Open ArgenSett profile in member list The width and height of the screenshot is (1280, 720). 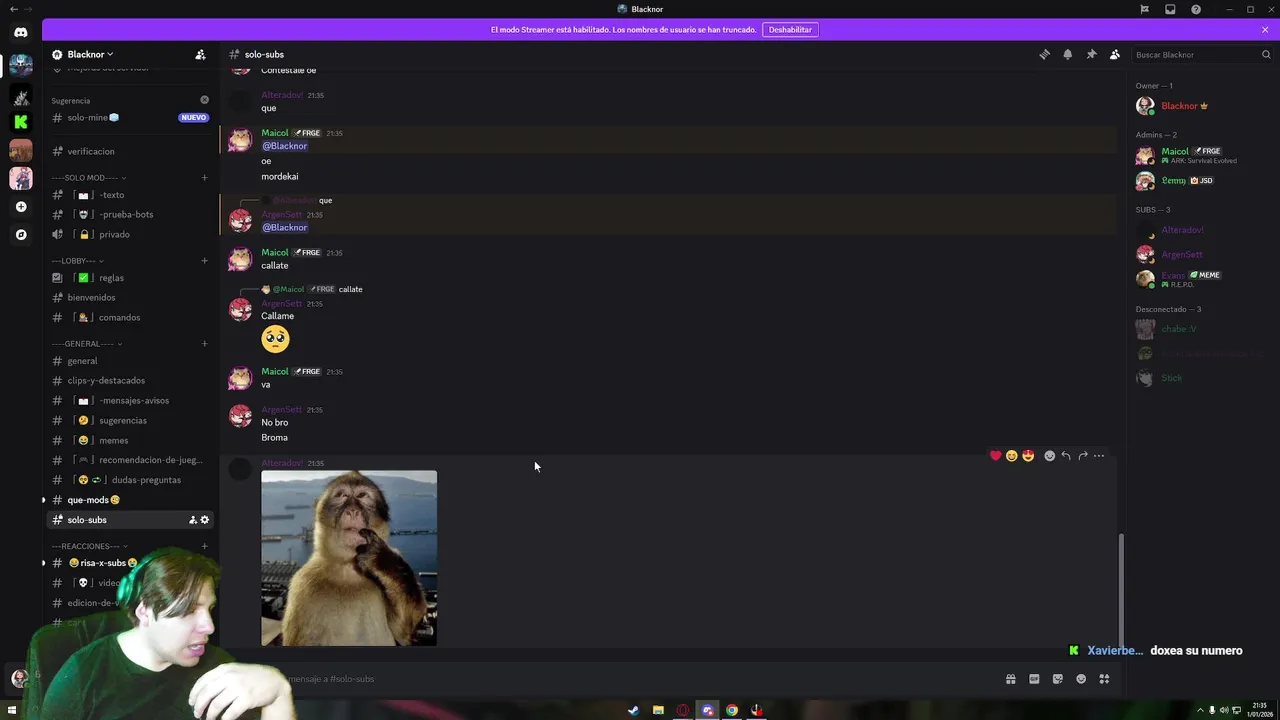pos(1203,254)
